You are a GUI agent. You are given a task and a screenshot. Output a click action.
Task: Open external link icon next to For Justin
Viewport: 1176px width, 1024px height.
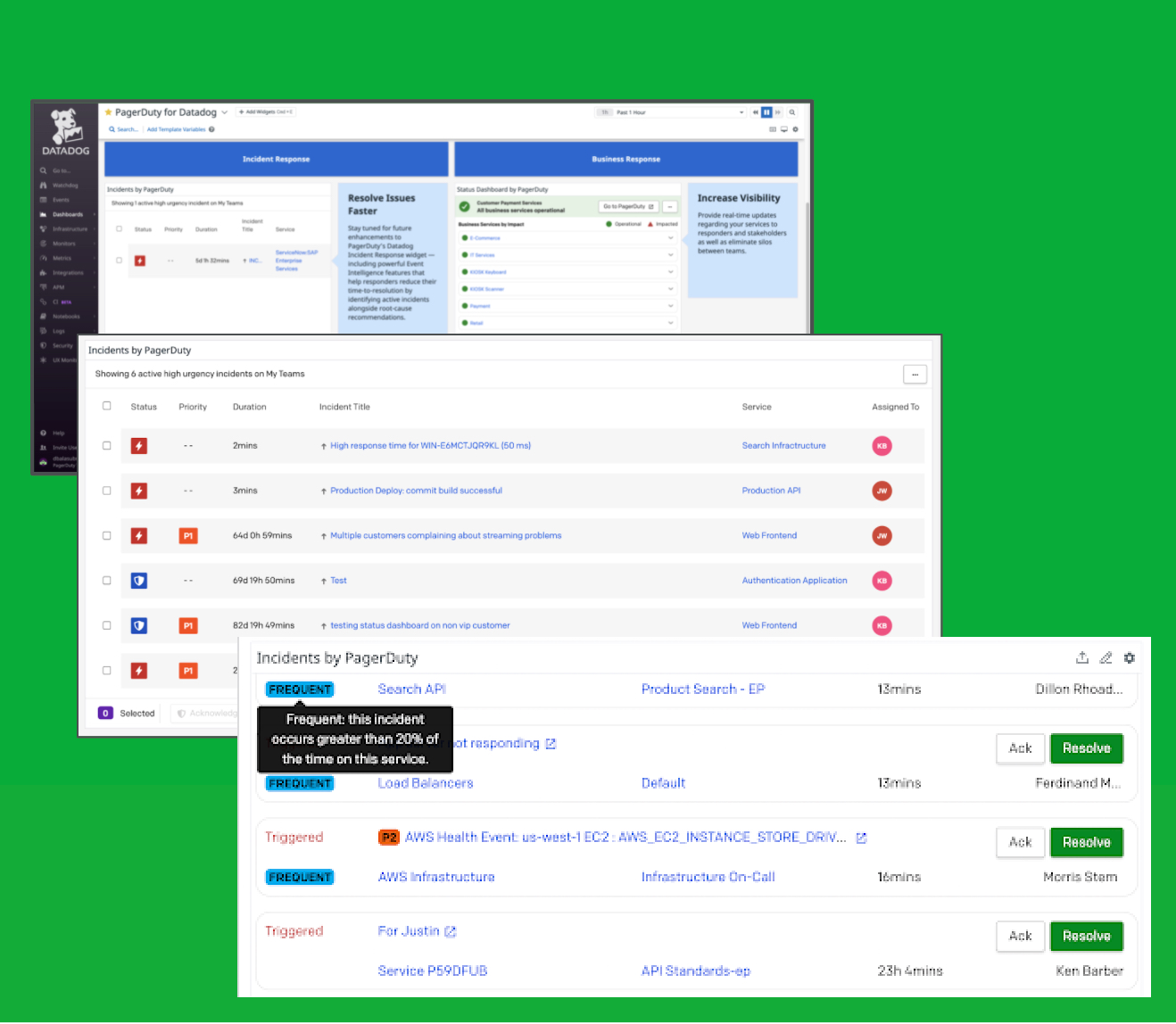click(x=451, y=931)
